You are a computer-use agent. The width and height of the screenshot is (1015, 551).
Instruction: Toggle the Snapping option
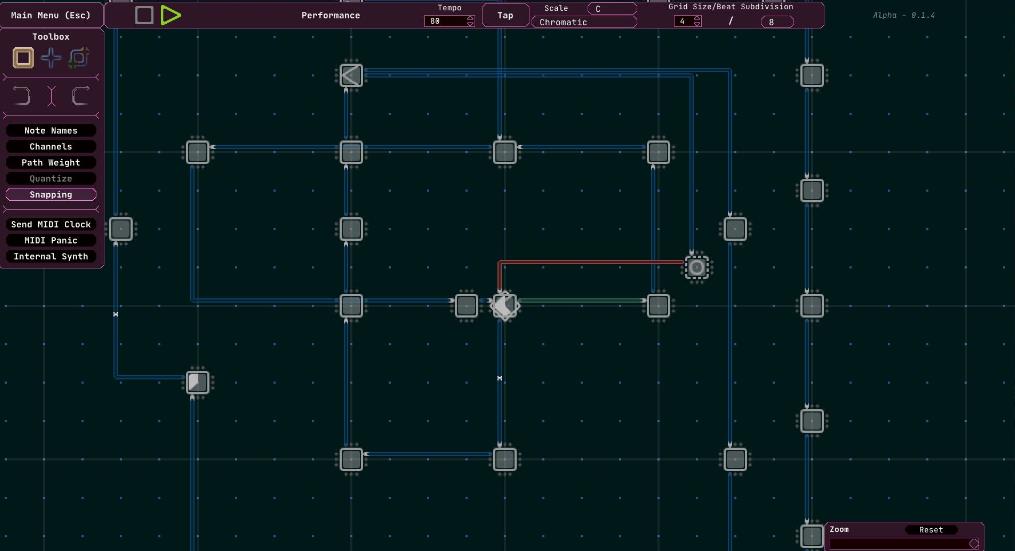tap(51, 195)
